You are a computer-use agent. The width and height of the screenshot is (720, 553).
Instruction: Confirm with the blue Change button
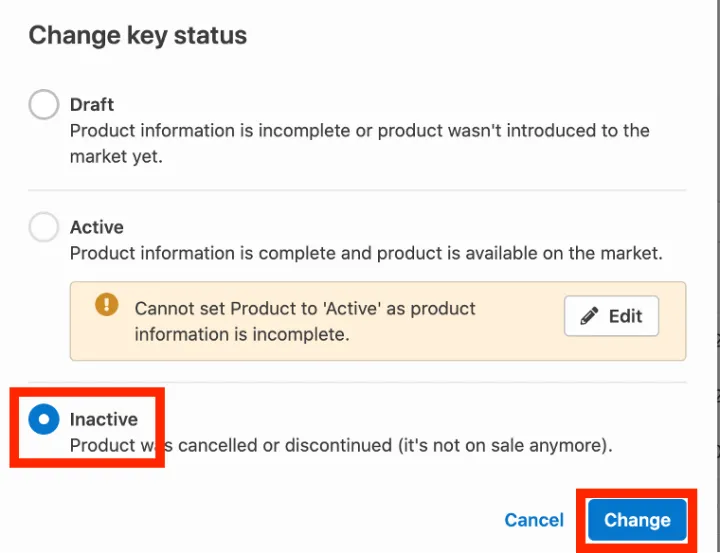click(637, 520)
